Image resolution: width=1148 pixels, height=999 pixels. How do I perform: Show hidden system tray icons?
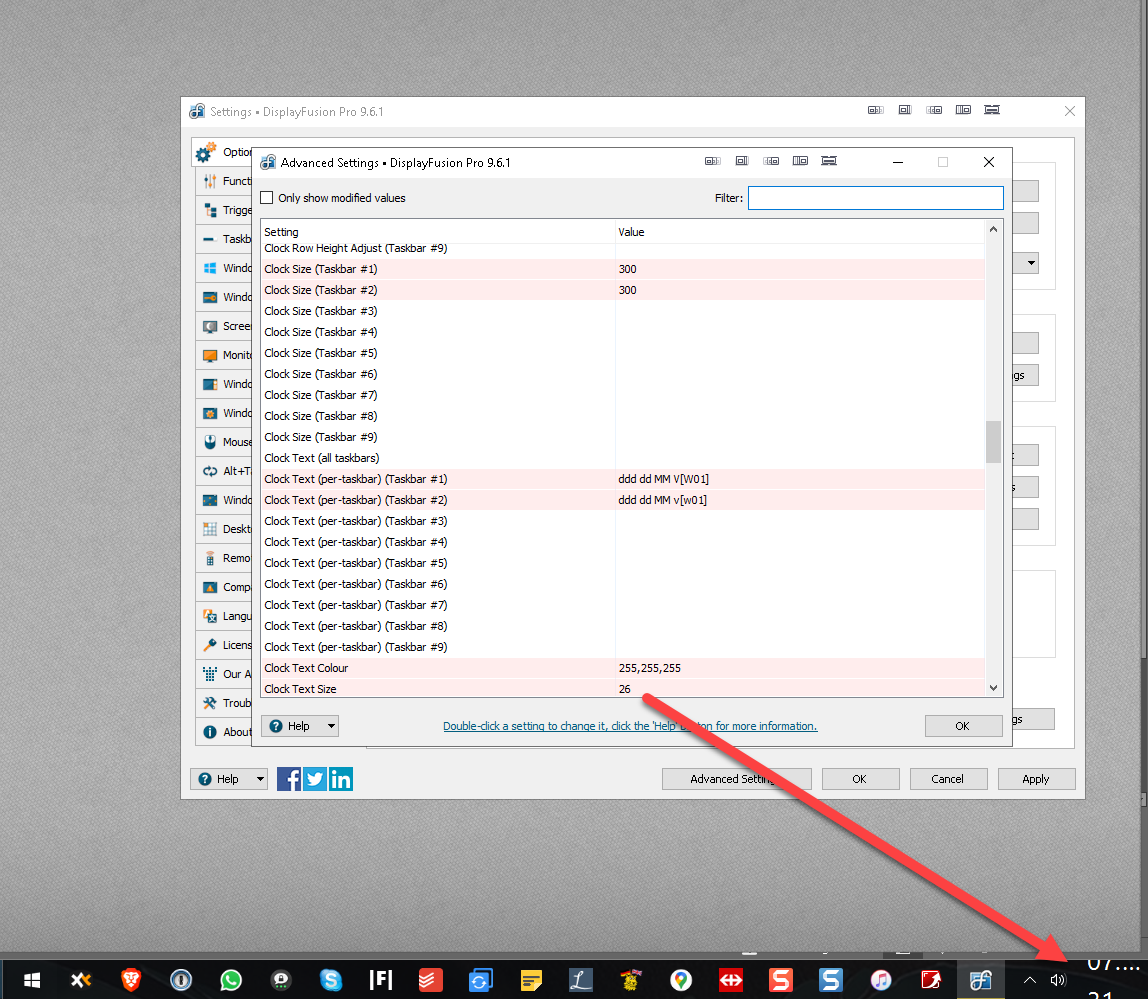(1029, 980)
